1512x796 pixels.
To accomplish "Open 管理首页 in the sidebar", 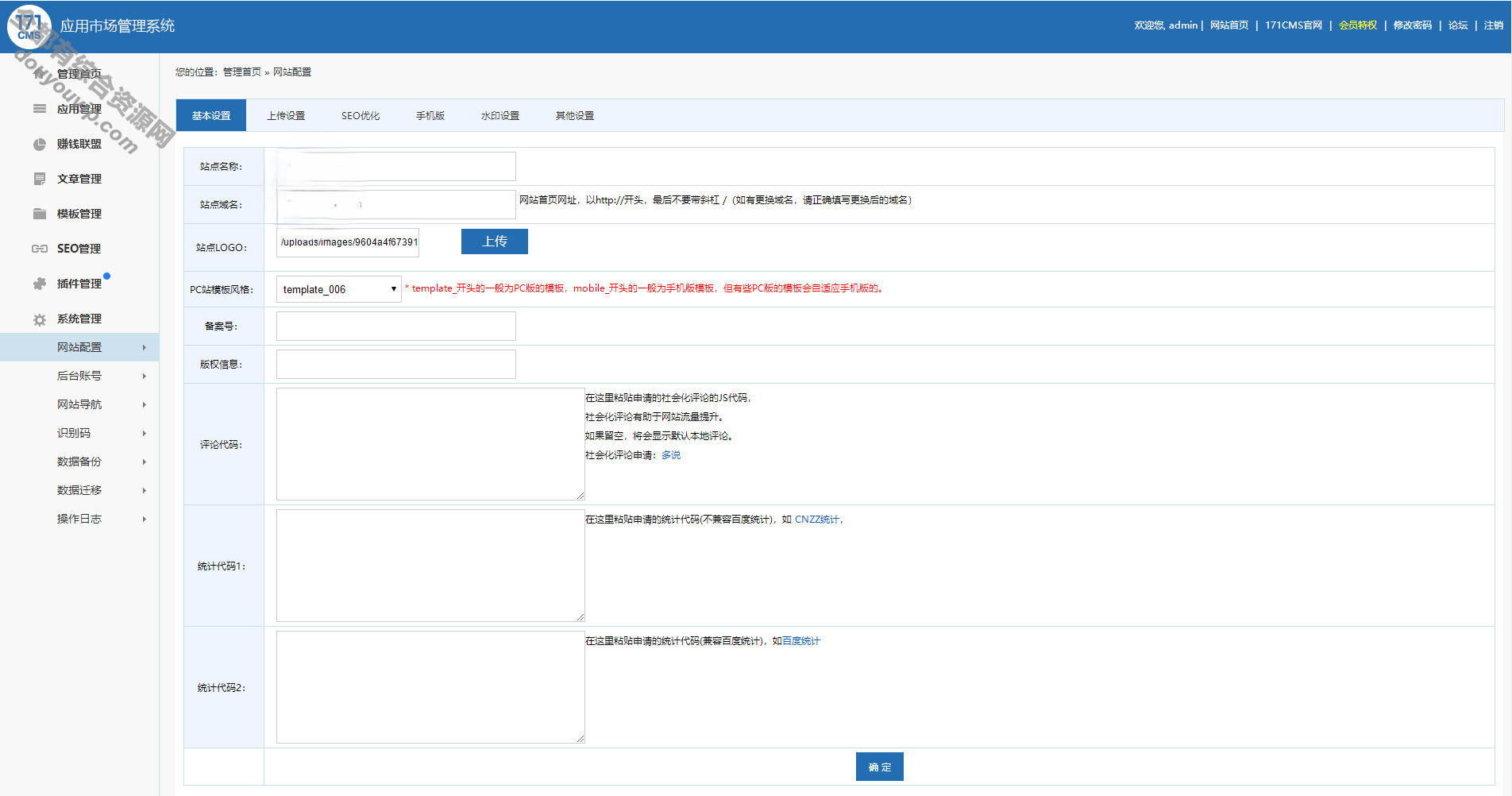I will pos(79,74).
